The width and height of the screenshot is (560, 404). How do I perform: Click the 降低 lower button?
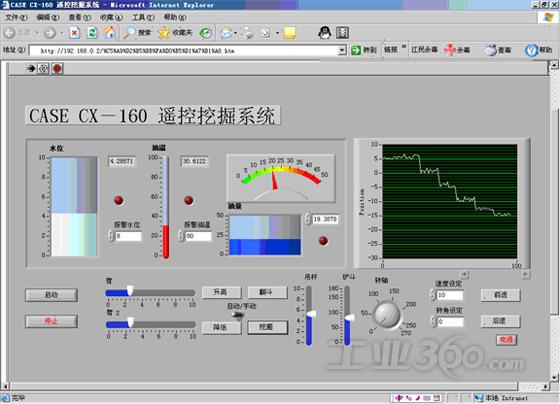[221, 327]
